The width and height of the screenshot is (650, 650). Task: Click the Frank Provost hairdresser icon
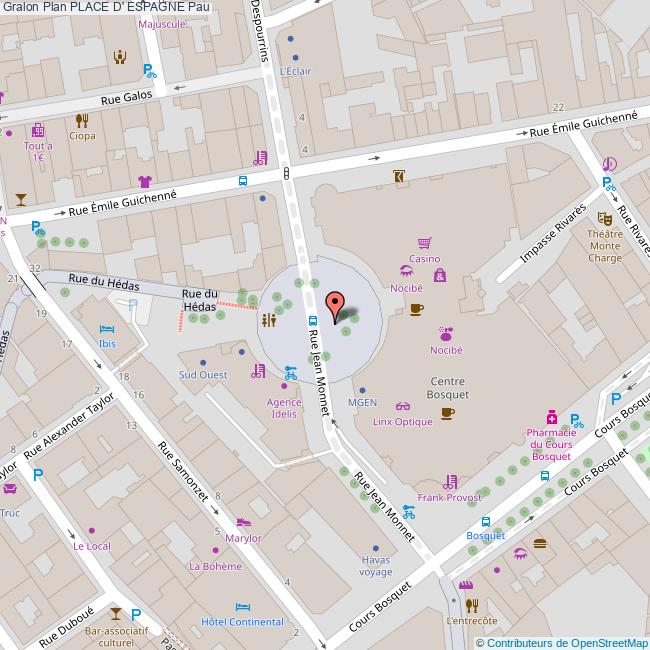pos(450,481)
